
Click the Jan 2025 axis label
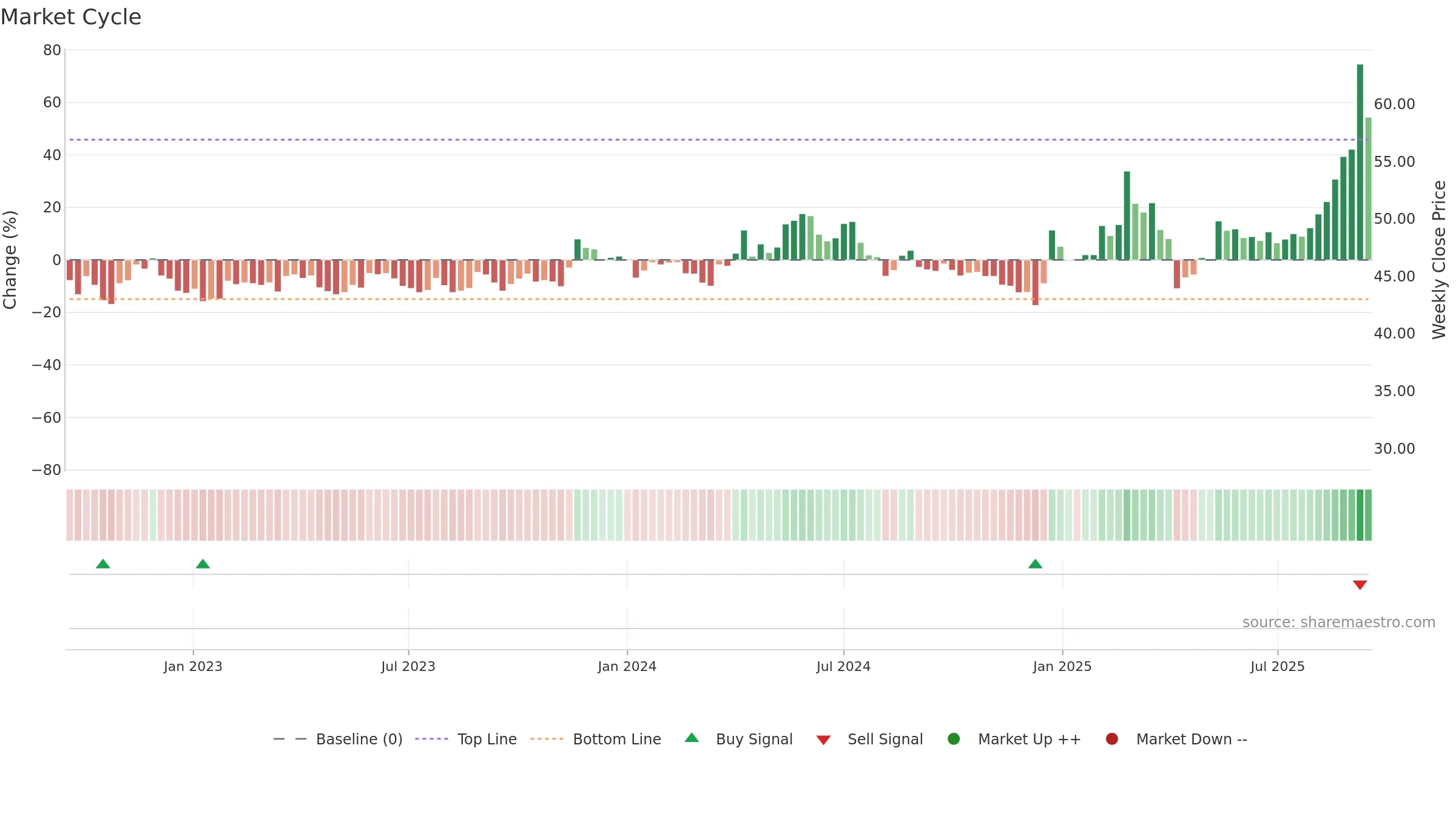[x=1062, y=667]
